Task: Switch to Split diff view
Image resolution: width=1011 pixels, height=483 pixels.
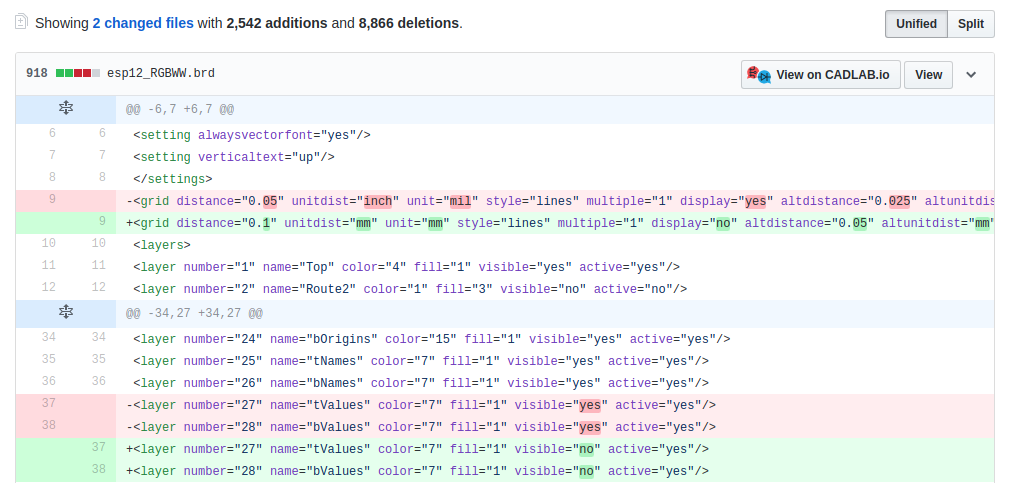Action: (970, 24)
